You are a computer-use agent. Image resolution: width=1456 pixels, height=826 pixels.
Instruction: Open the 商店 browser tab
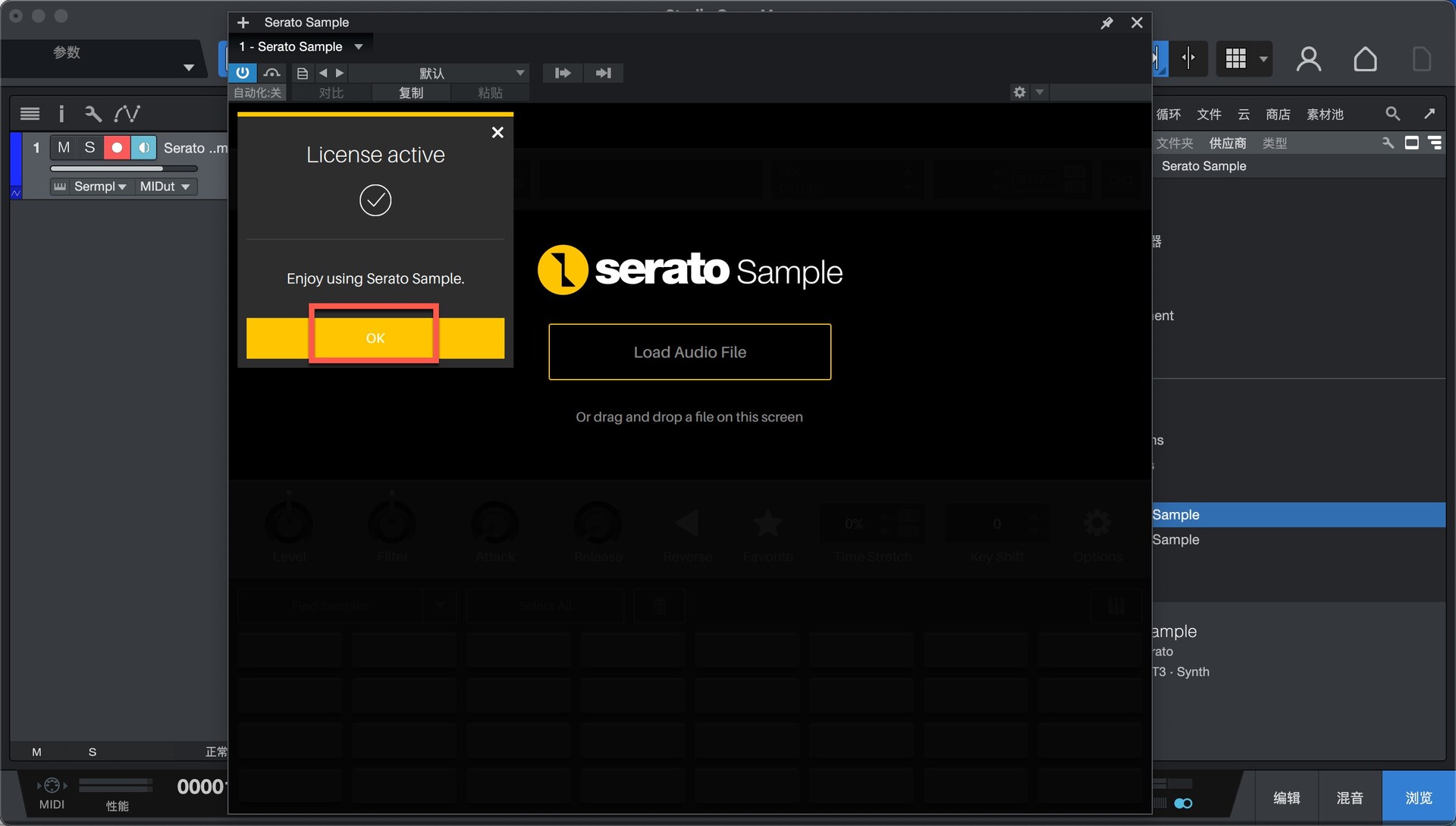1277,115
